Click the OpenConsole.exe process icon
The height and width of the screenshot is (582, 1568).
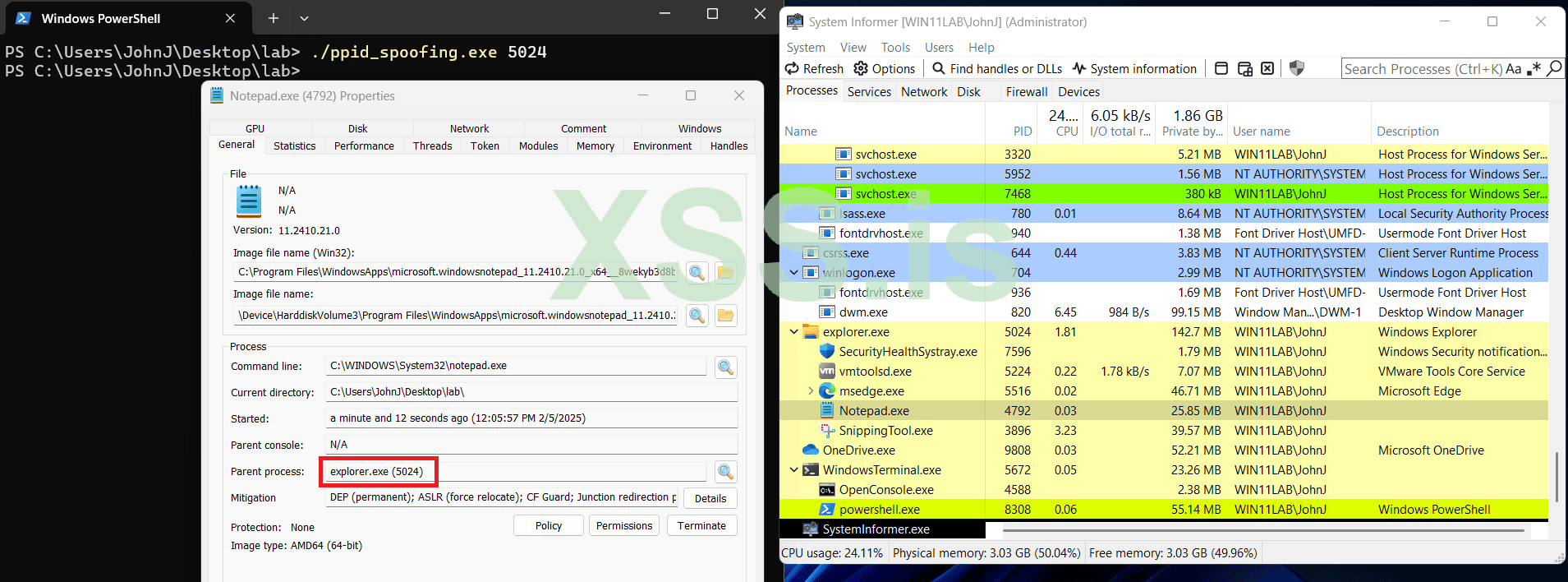[x=827, y=489]
